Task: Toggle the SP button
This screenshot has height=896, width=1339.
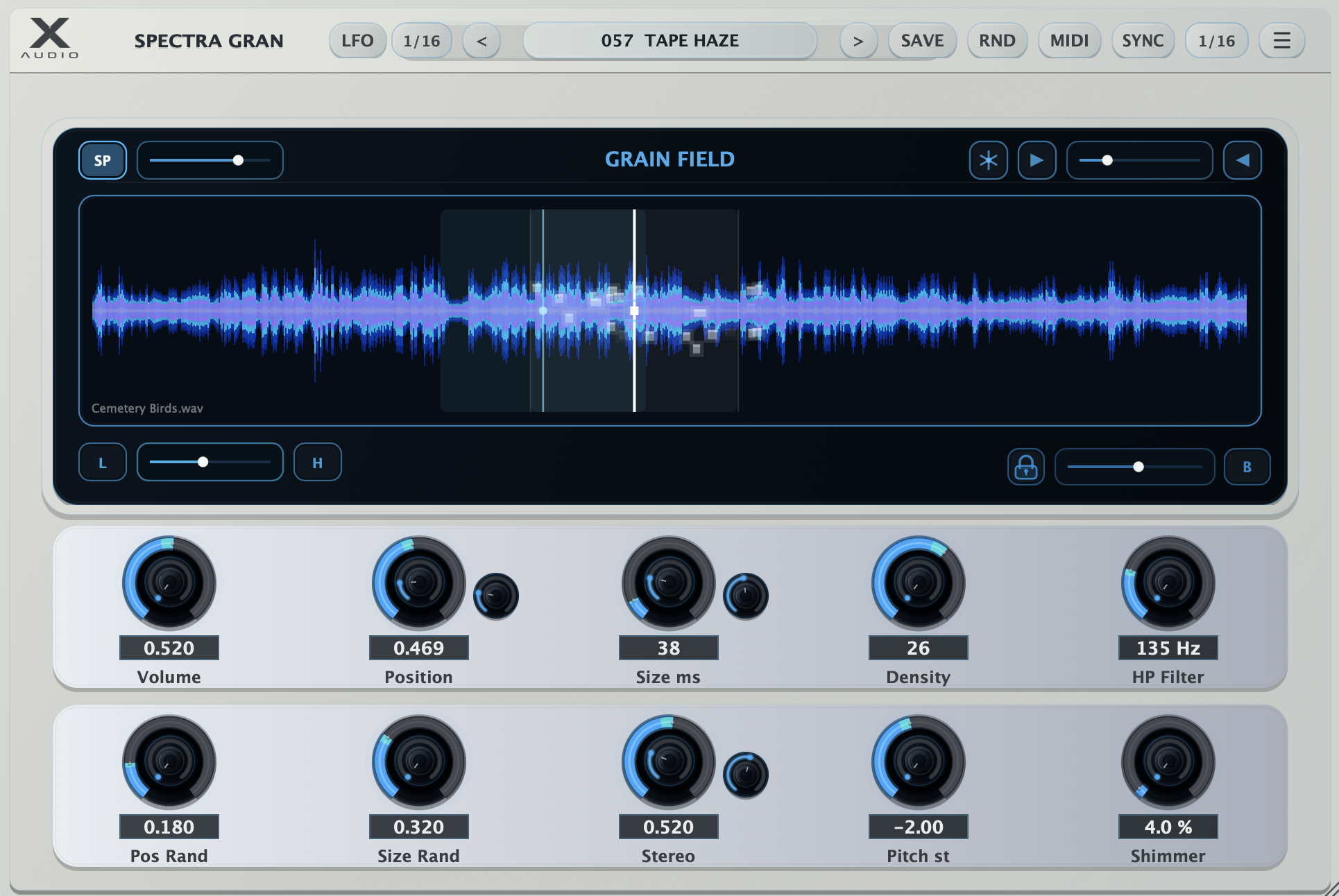Action: [x=103, y=160]
